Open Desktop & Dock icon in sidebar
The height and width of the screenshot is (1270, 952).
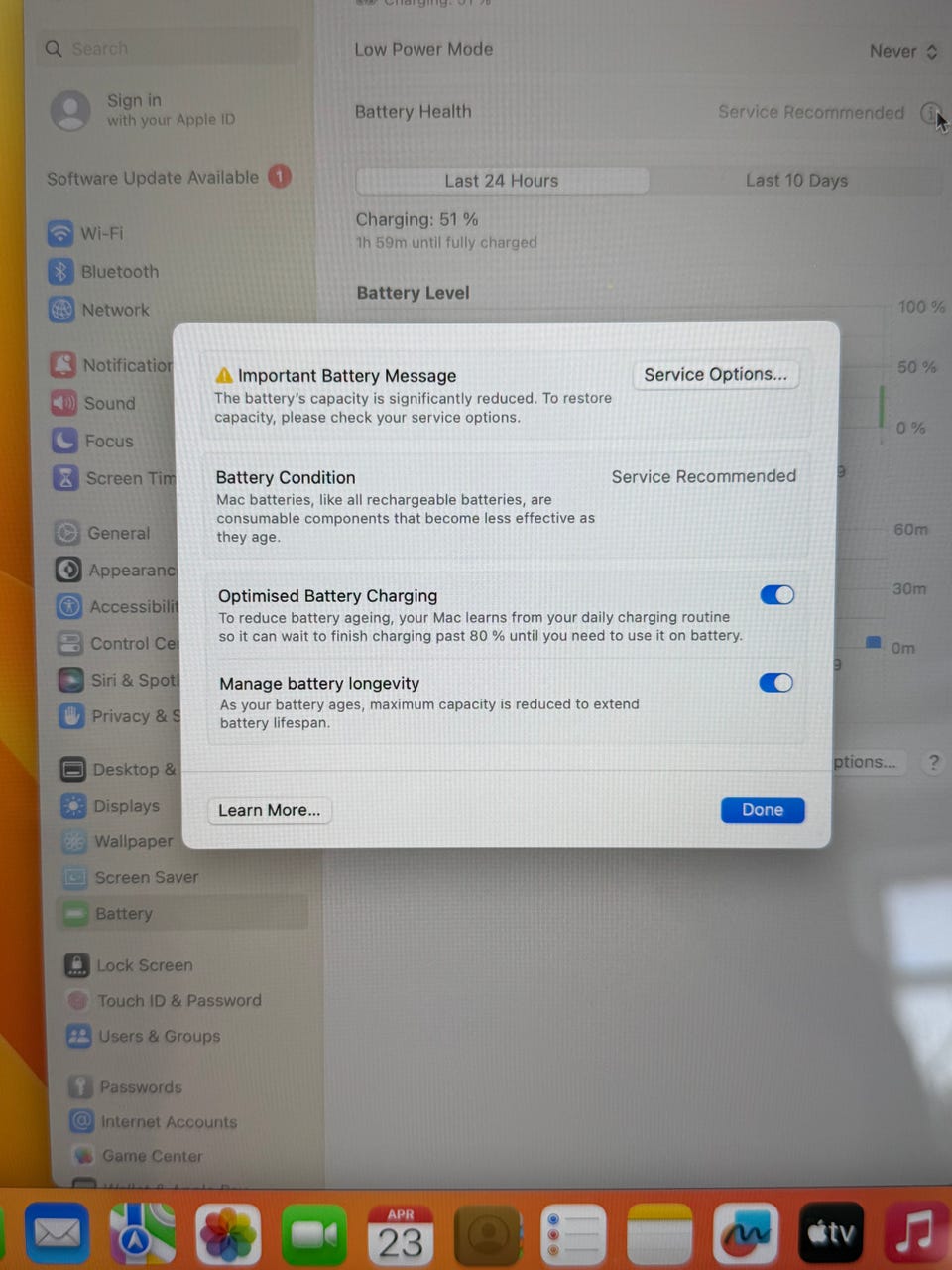[73, 769]
